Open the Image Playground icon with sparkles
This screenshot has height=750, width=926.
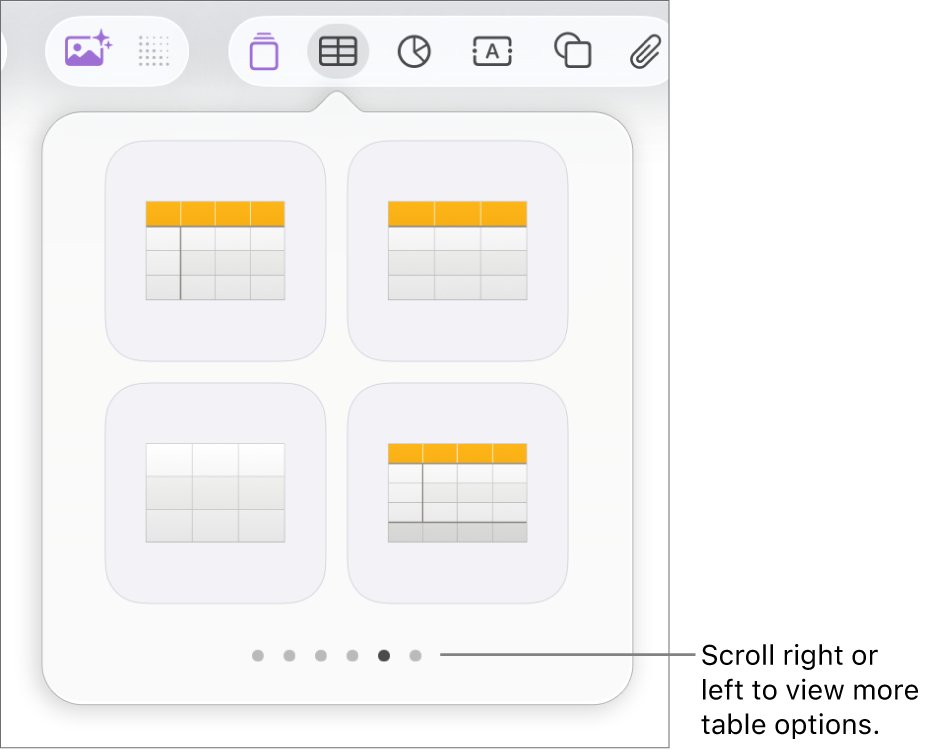tap(88, 49)
